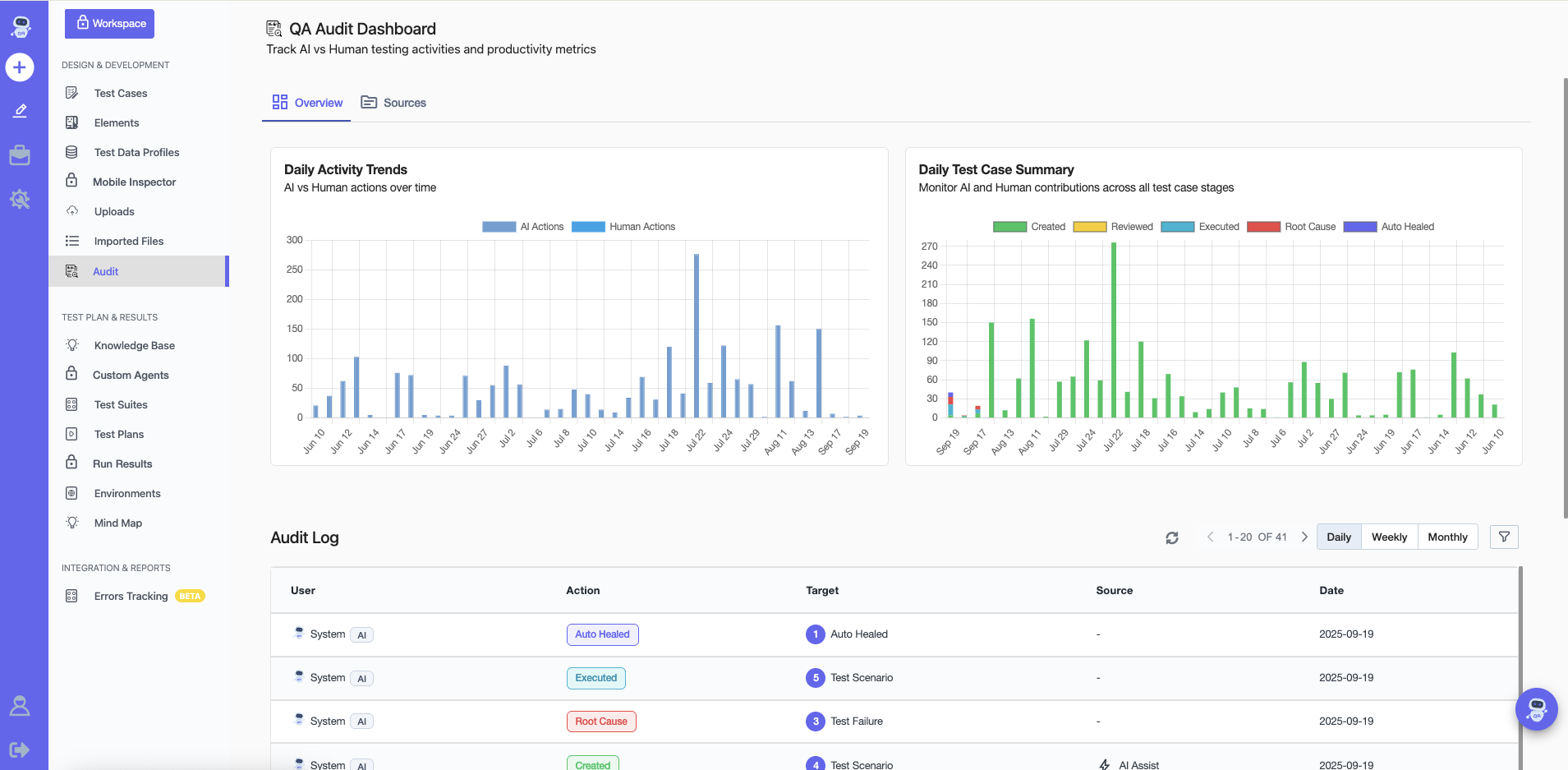Select the Overview tab

click(308, 103)
